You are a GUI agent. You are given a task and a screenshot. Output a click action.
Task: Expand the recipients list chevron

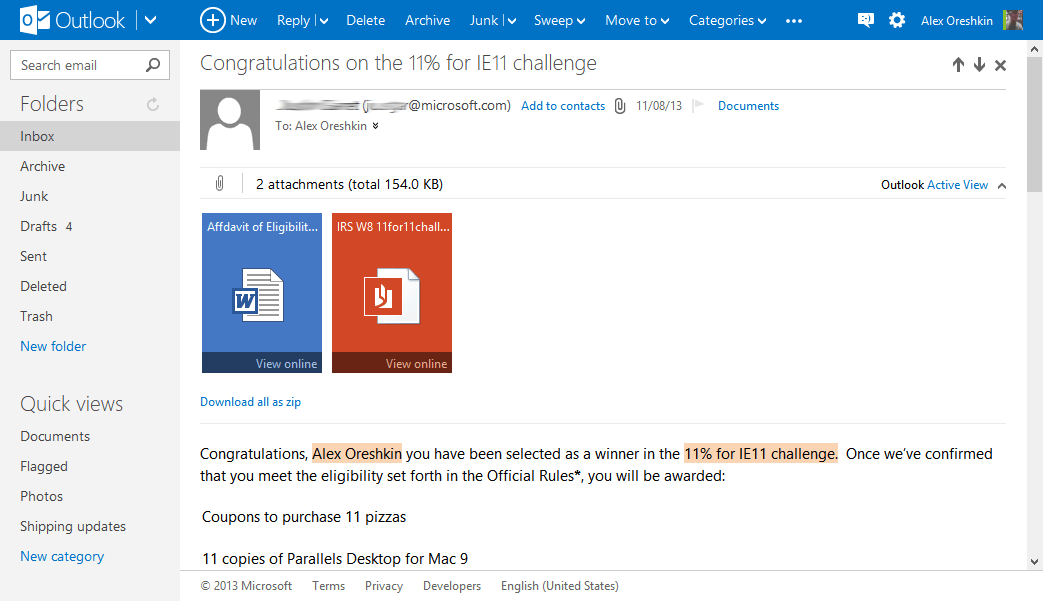(x=375, y=126)
